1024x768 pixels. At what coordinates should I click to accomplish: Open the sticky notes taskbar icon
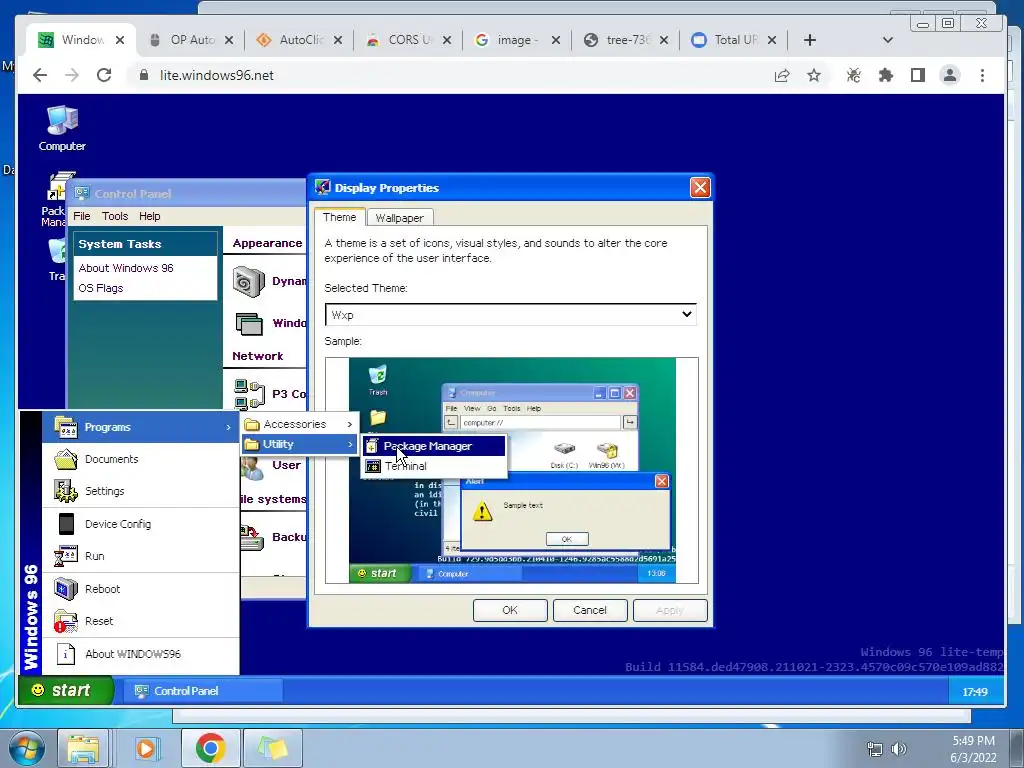pyautogui.click(x=273, y=748)
